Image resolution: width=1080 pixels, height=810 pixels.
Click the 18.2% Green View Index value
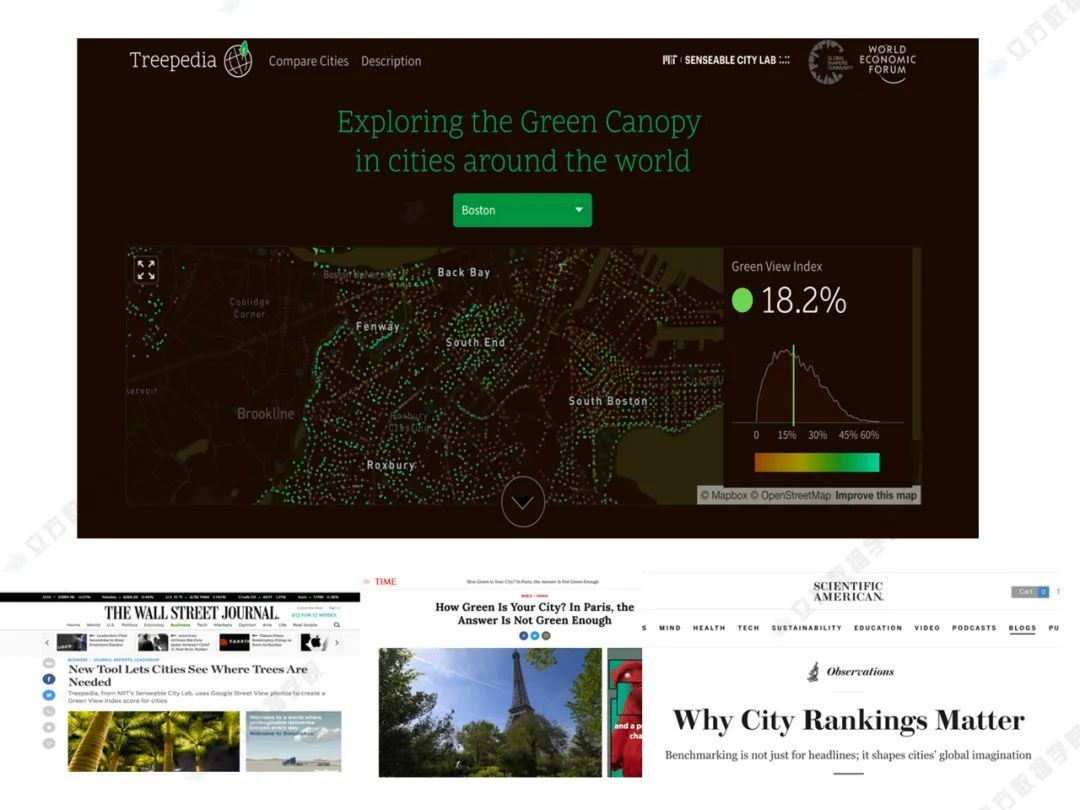(803, 300)
